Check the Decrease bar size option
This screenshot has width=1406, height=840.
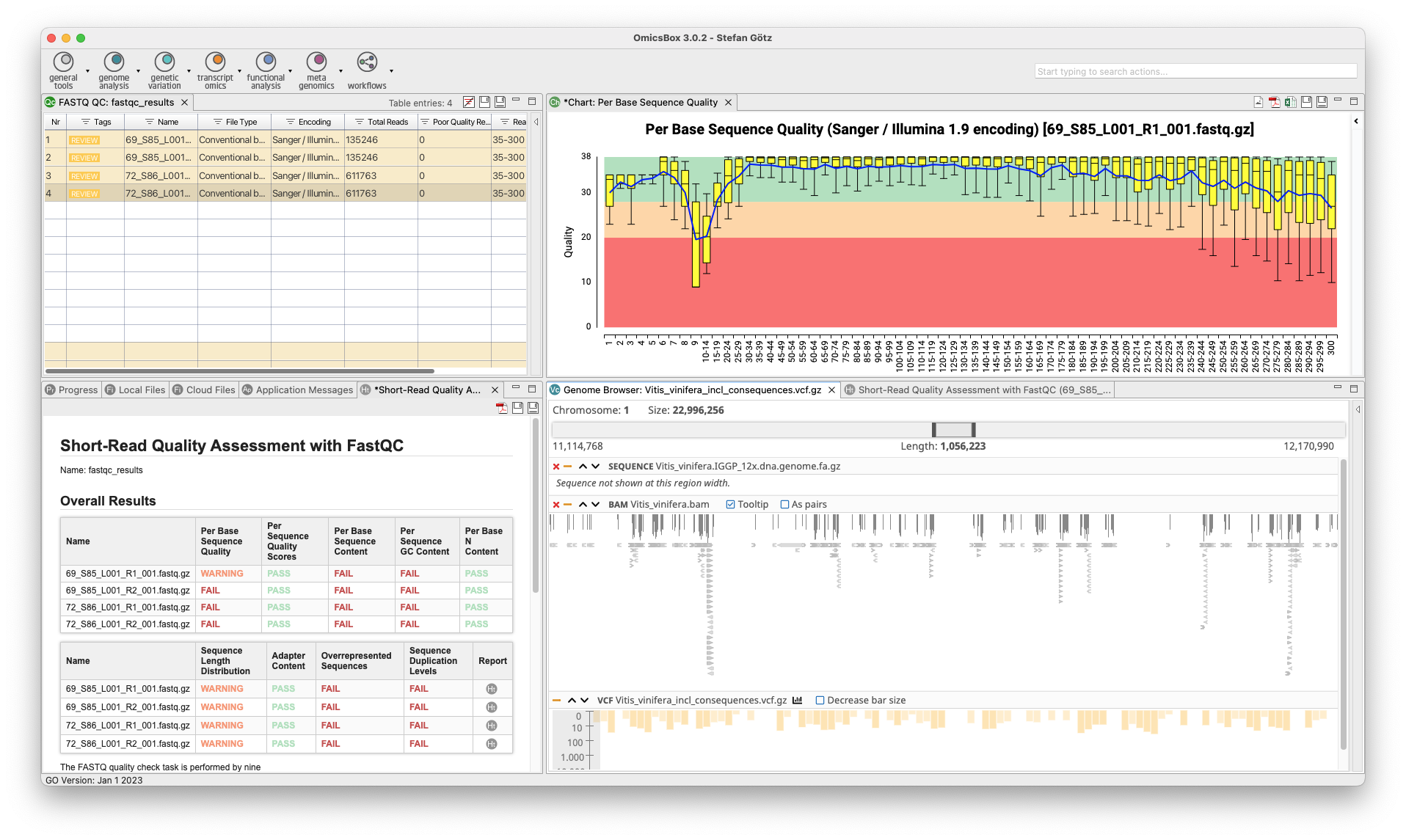[820, 701]
